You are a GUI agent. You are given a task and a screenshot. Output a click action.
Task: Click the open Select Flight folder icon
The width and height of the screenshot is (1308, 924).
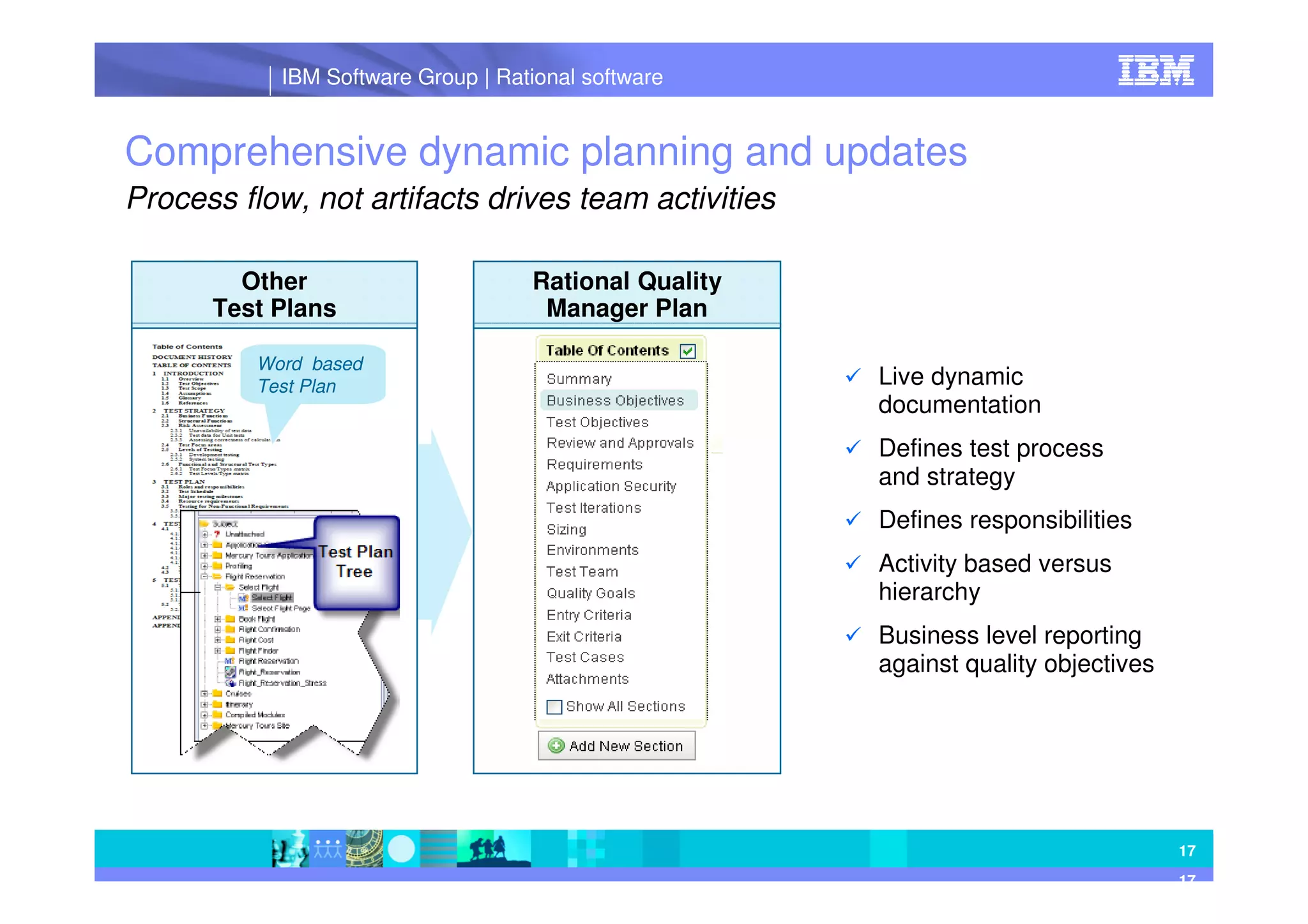(x=230, y=587)
